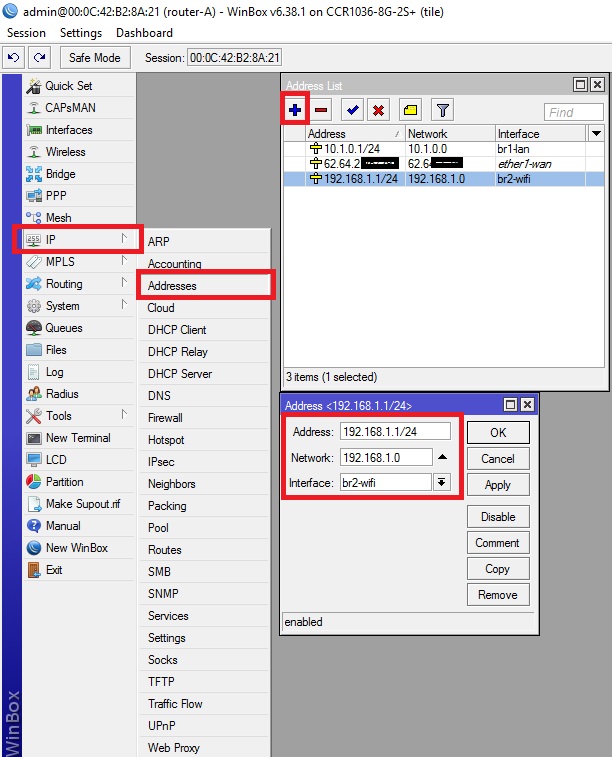612x757 pixels.
Task: Add comment with yellow note icon
Action: coord(410,111)
